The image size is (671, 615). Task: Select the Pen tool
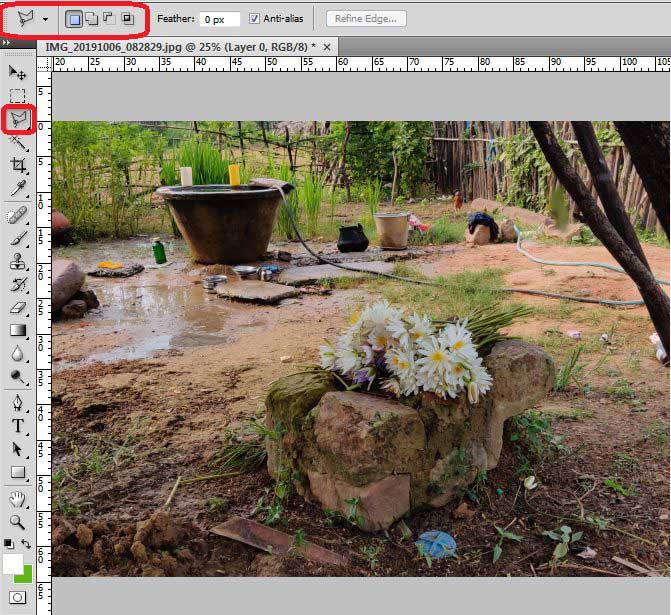coord(18,403)
